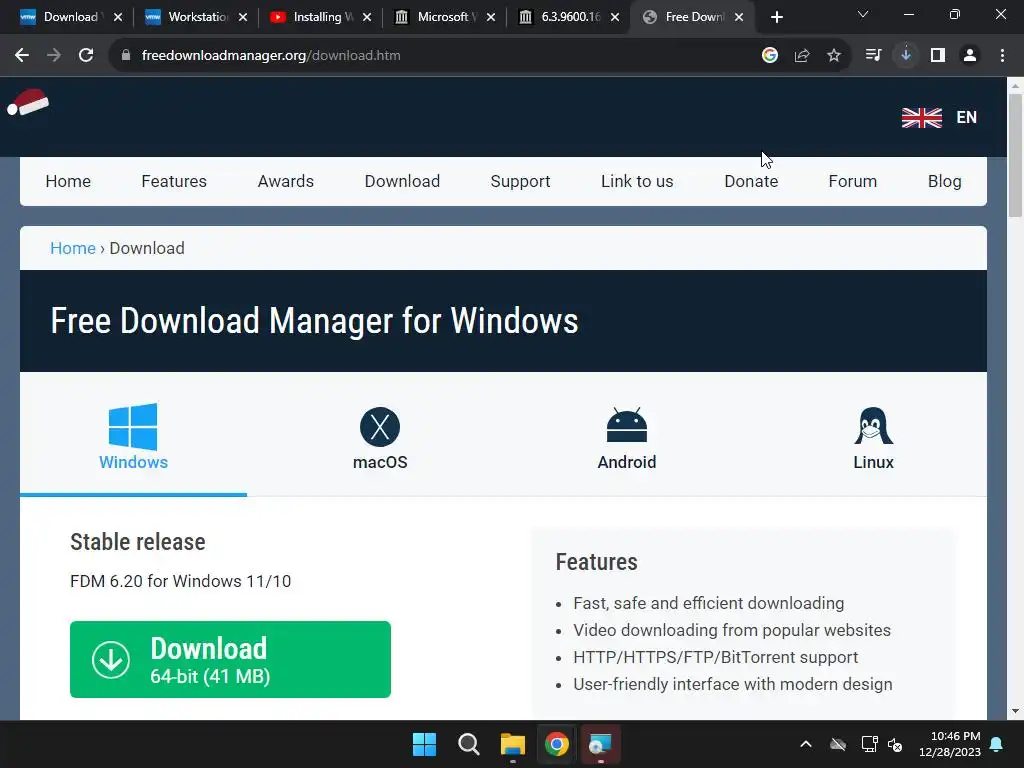Open the Donate navigation item
This screenshot has height=768, width=1024.
[x=751, y=182]
